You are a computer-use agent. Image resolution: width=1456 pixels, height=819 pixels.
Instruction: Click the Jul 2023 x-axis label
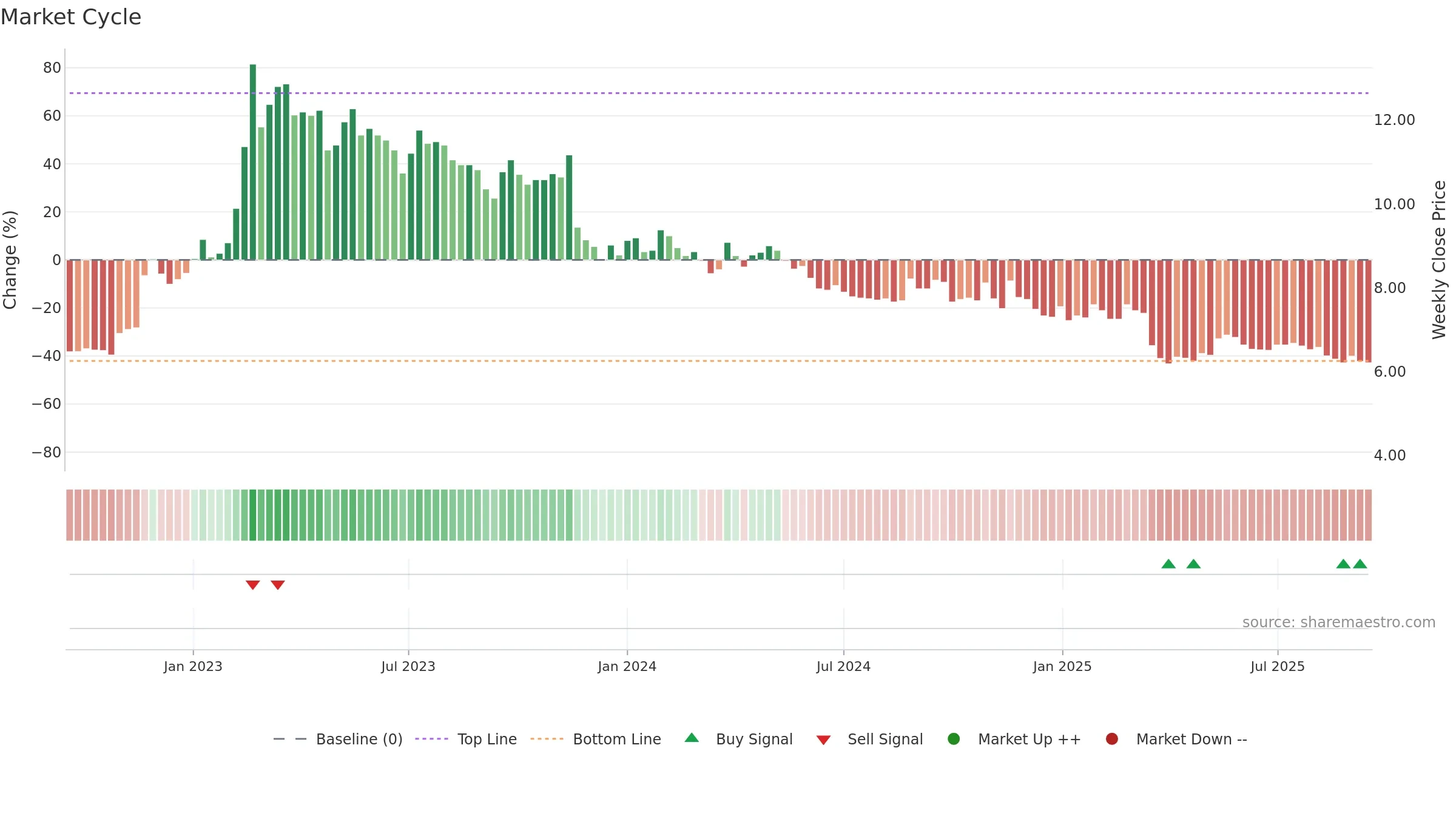(408, 666)
